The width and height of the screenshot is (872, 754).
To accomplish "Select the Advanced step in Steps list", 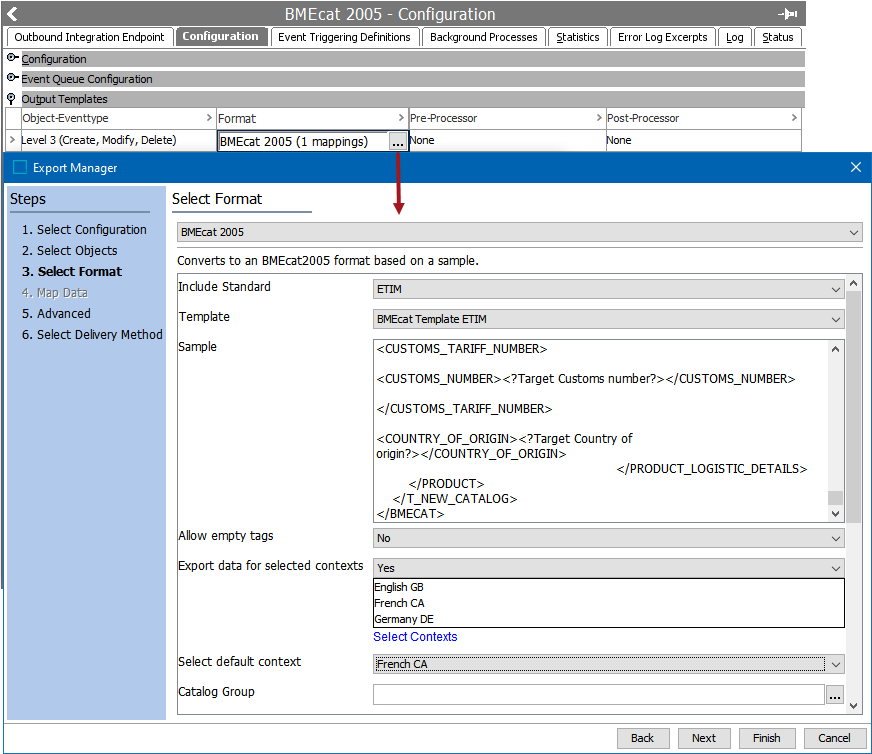I will tap(64, 314).
